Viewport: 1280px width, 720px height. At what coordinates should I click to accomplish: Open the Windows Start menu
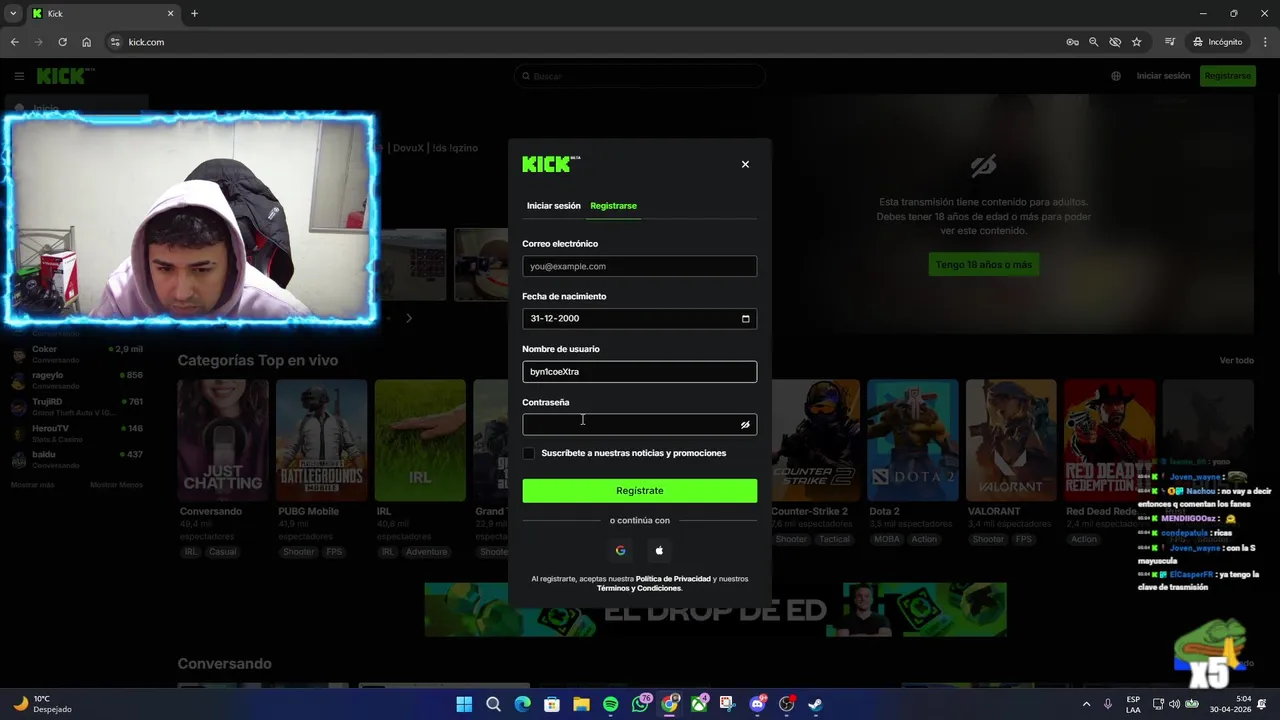point(464,704)
